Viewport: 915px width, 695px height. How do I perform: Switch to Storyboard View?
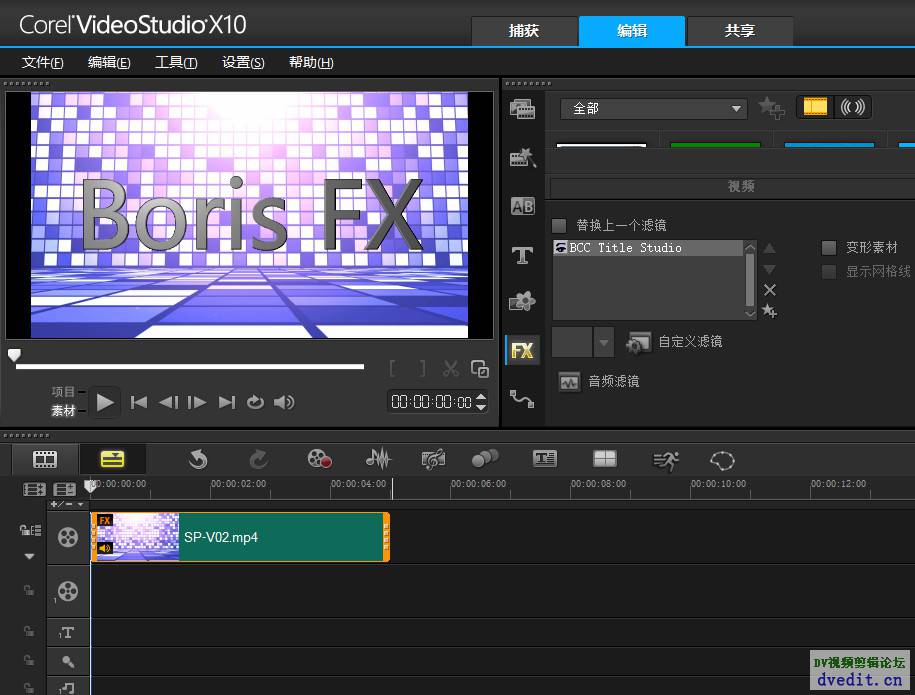(x=45, y=459)
